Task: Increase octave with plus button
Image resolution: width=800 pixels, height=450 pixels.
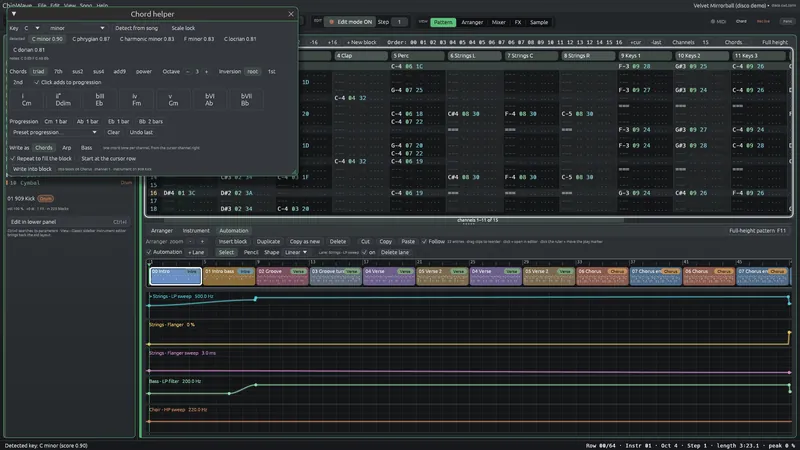Action: click(x=206, y=71)
